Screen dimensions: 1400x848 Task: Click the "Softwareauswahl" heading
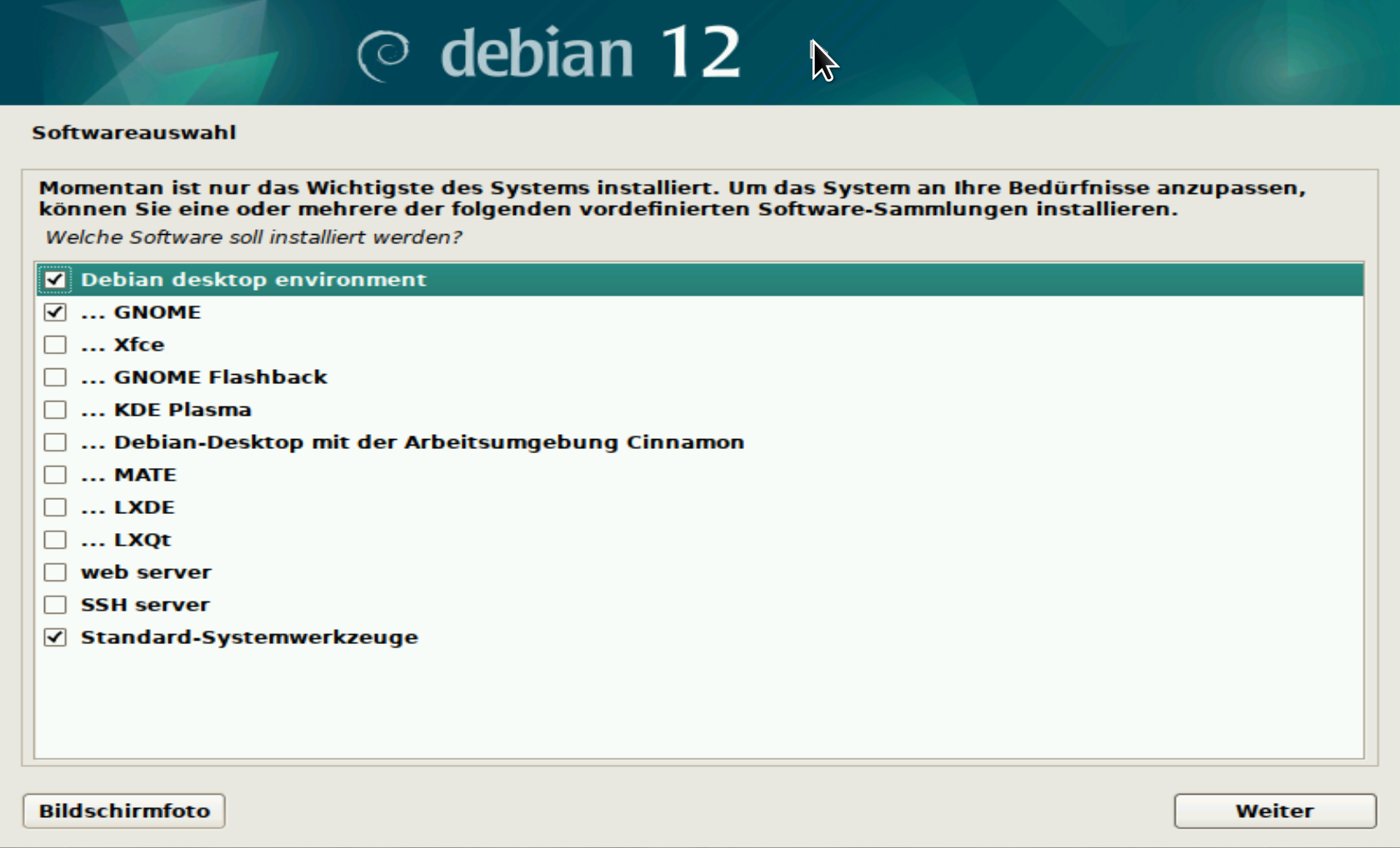134,132
